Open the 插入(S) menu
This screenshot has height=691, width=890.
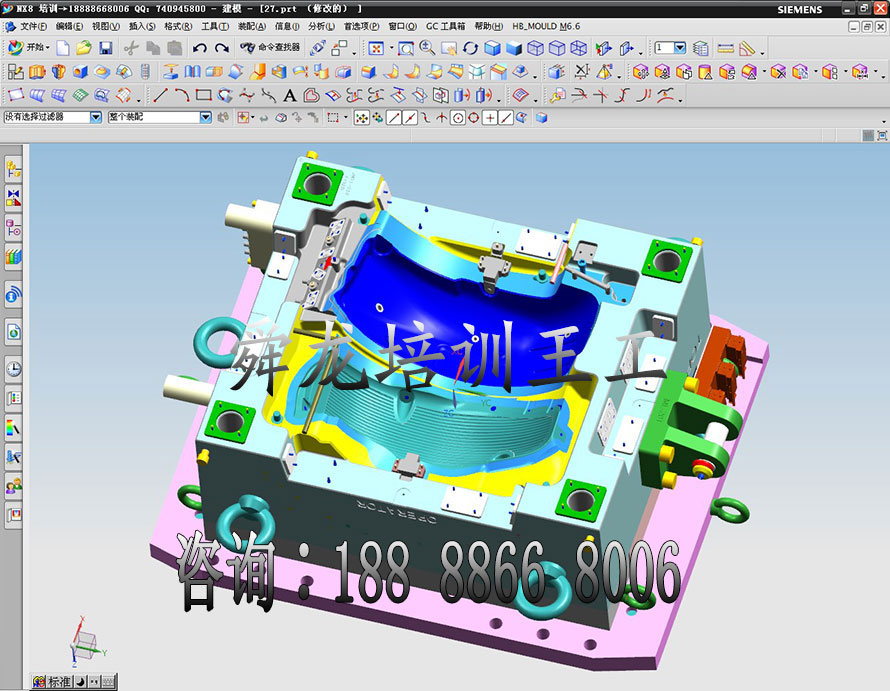point(142,26)
